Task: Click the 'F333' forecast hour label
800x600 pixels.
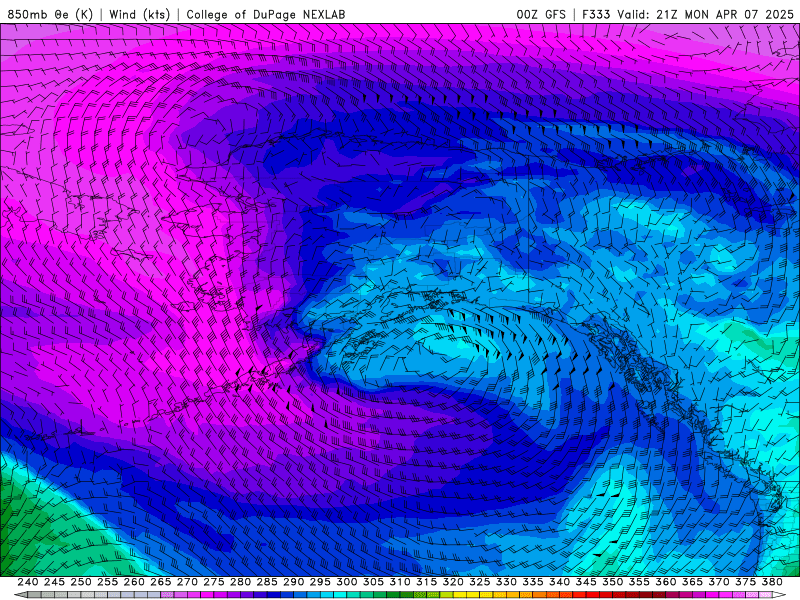Action: pyautogui.click(x=596, y=14)
